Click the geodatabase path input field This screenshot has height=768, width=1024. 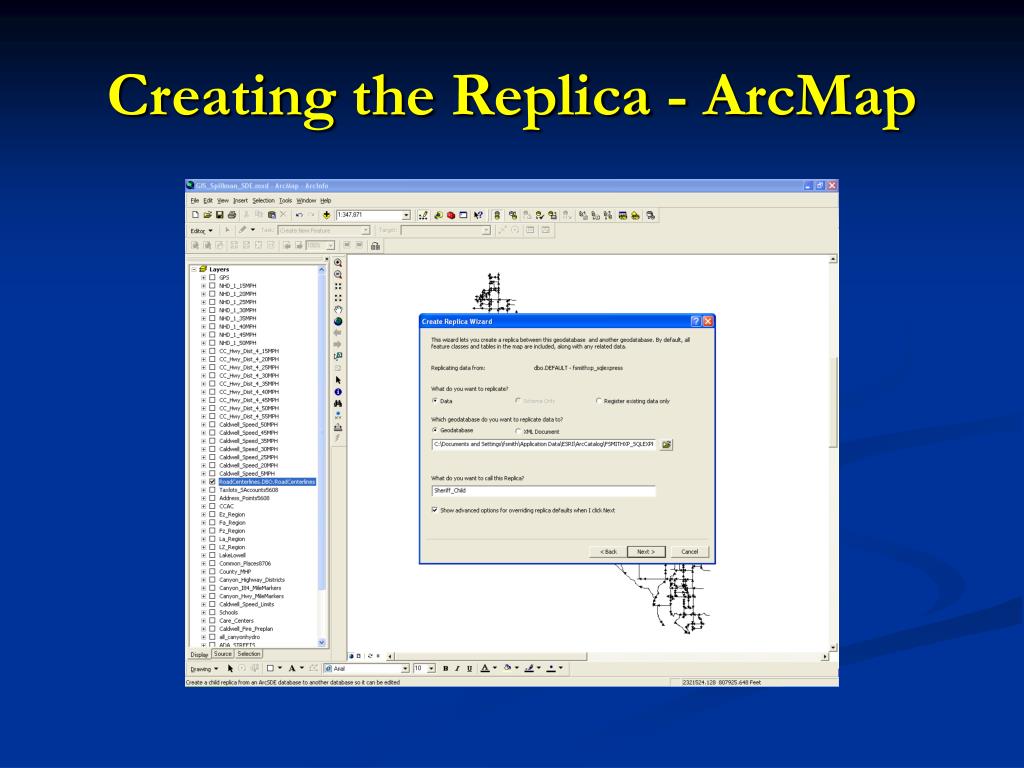pos(543,444)
